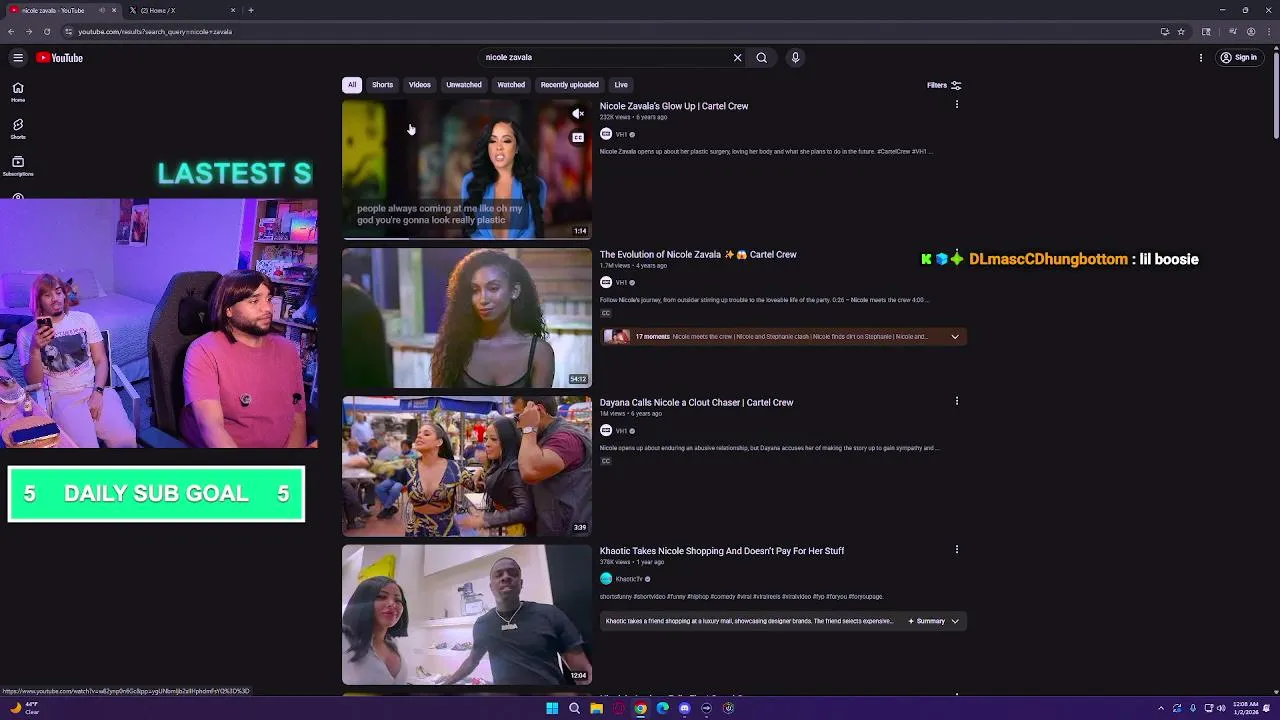Go forward in the browser

tap(29, 31)
